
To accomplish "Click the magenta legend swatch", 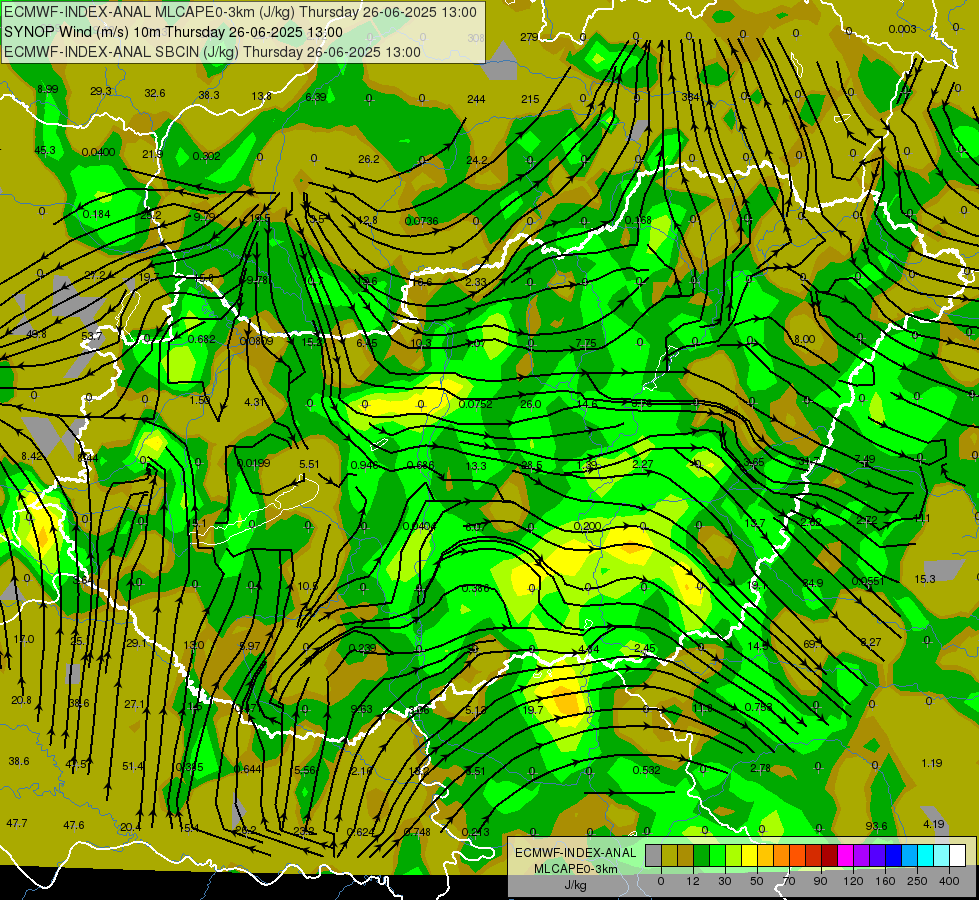I will pos(846,855).
